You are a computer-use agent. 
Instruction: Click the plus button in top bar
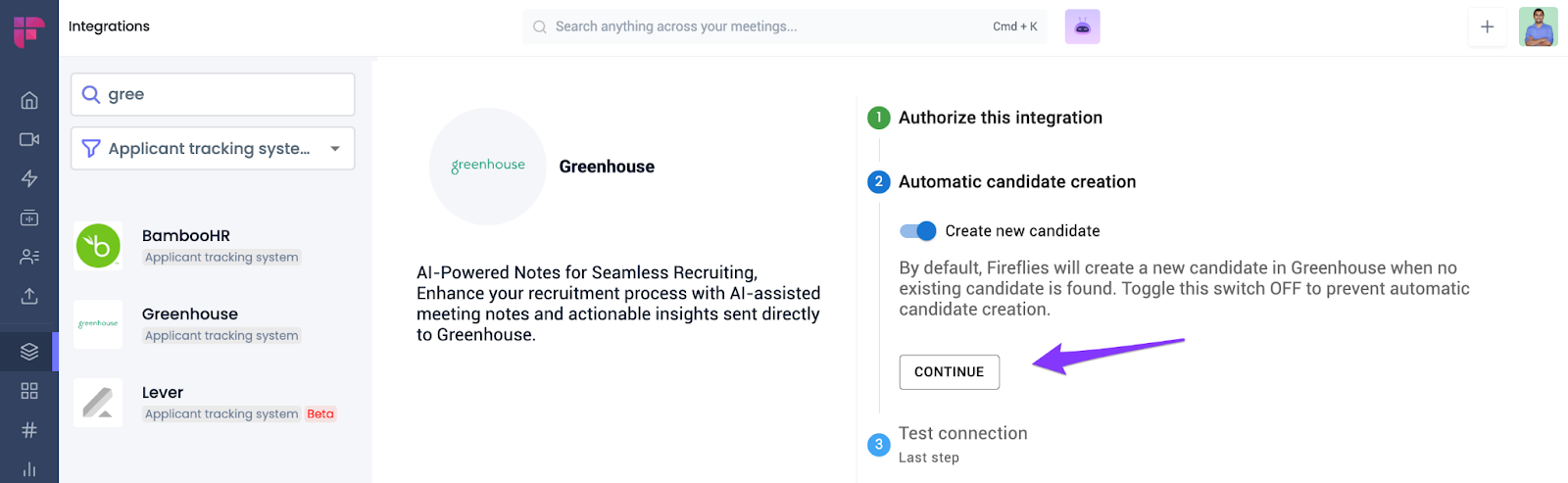pos(1487,27)
